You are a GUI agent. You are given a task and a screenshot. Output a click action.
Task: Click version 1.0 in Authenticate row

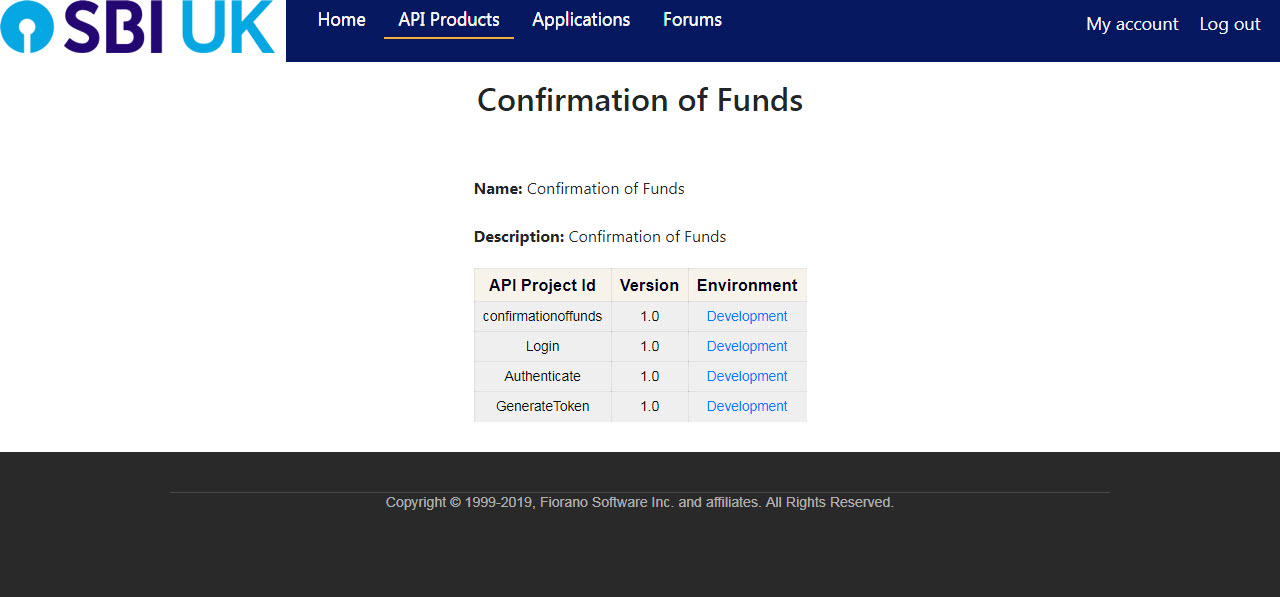pyautogui.click(x=650, y=376)
